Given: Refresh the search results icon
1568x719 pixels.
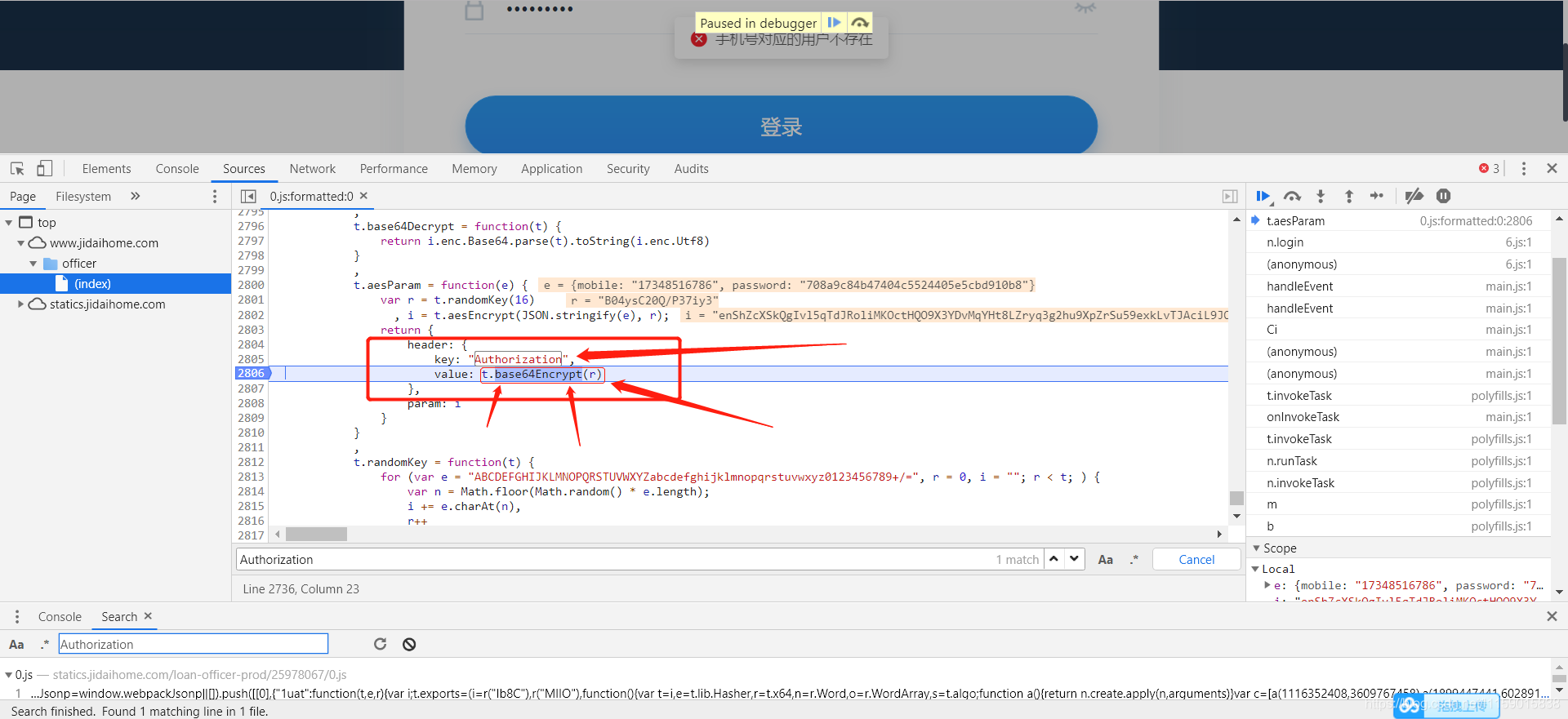Looking at the screenshot, I should pos(380,644).
